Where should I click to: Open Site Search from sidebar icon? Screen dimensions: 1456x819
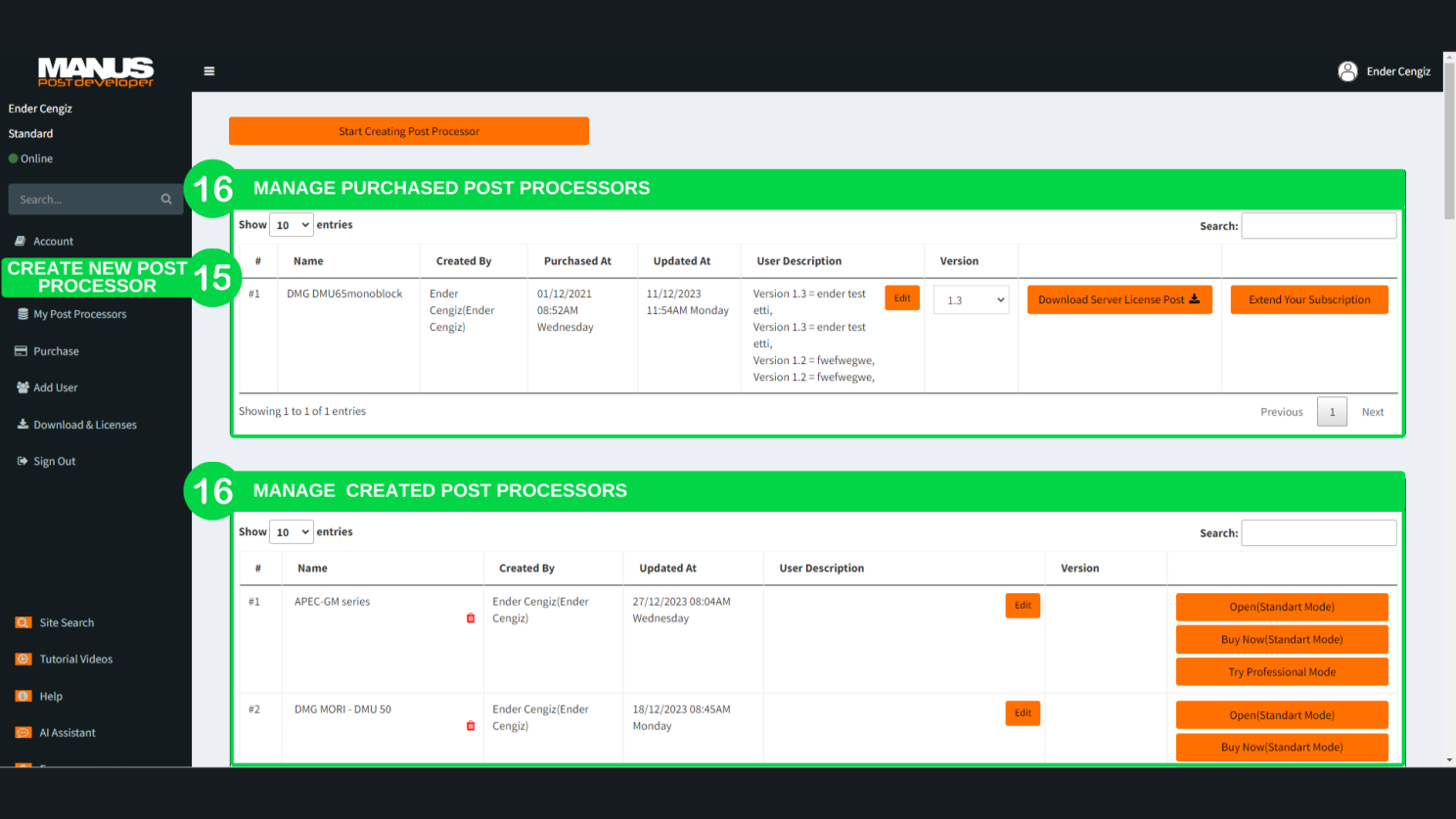(x=23, y=622)
